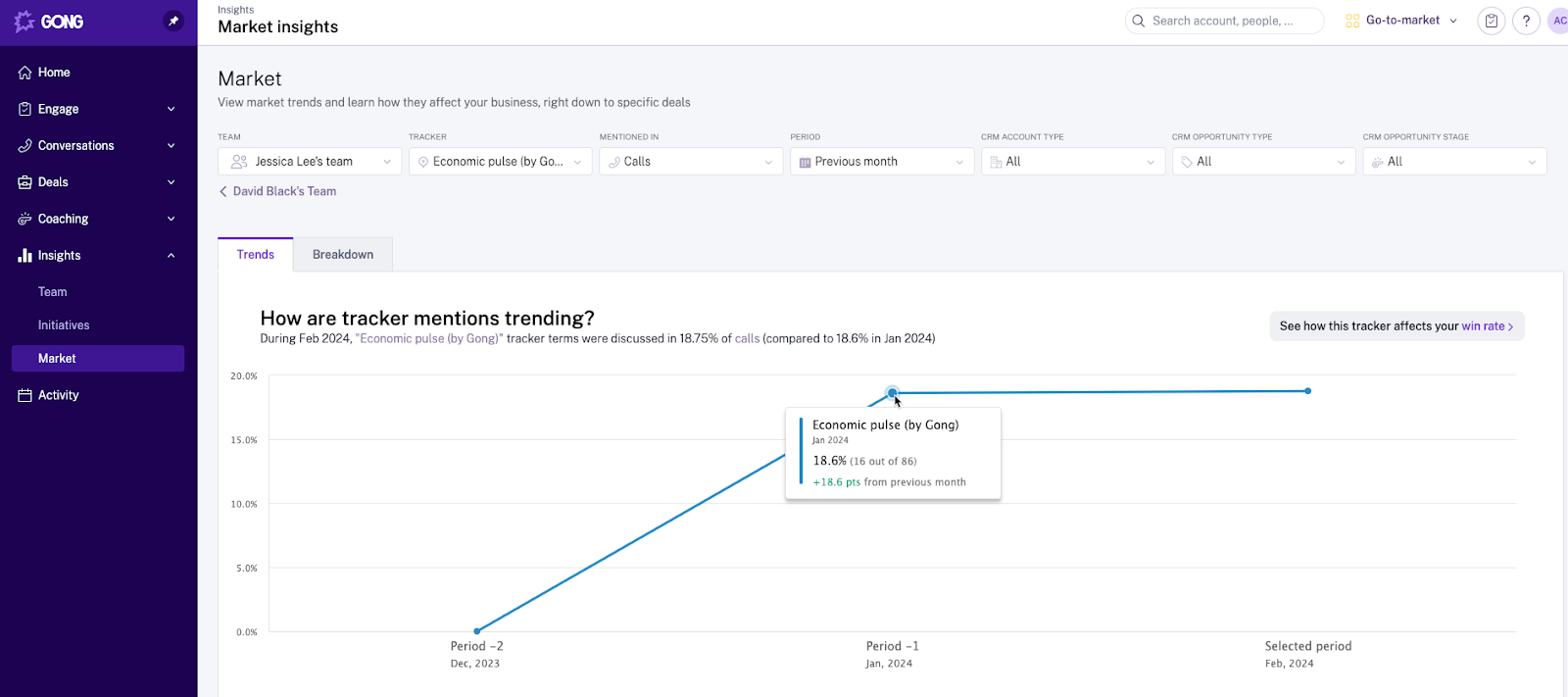Open the help question mark icon
The image size is (1568, 697).
[1526, 21]
